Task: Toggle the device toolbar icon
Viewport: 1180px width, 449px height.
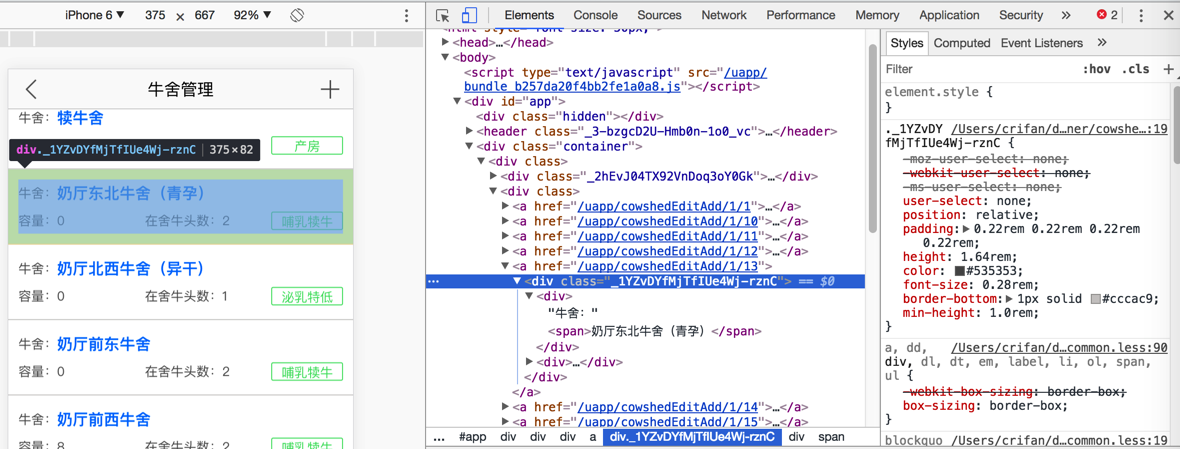Action: [x=470, y=15]
